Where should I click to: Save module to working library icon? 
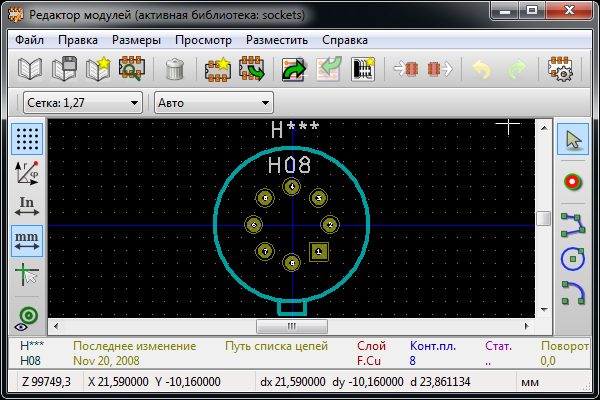click(64, 69)
